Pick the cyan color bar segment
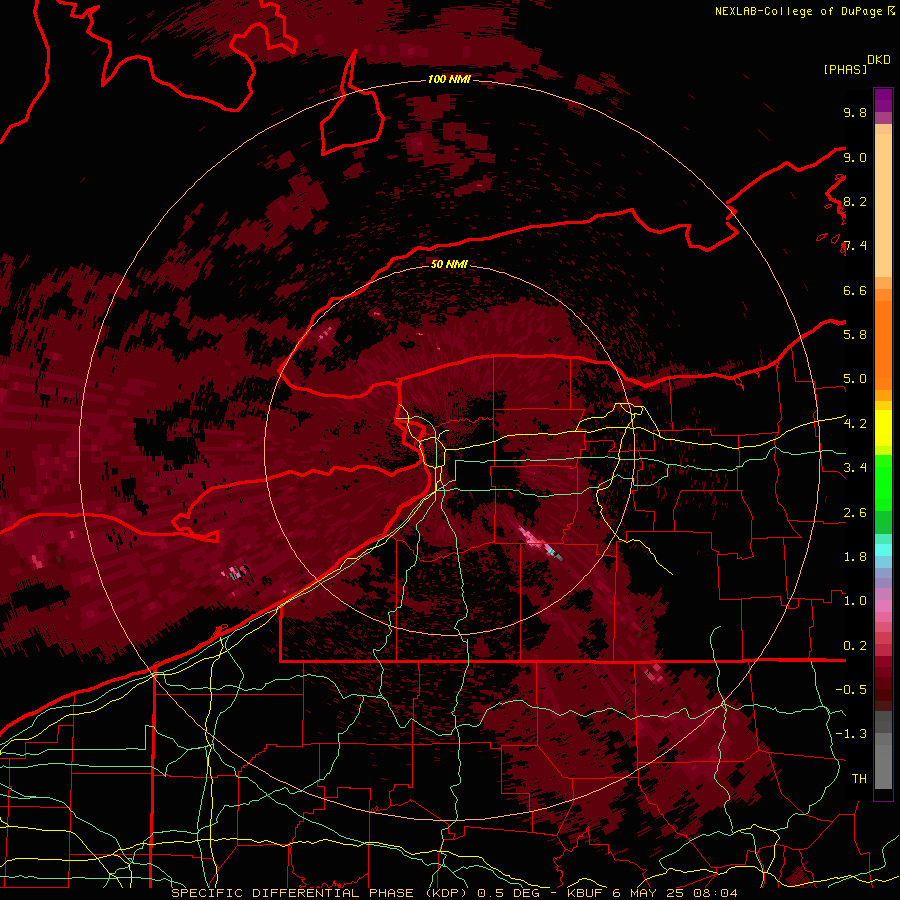The image size is (900, 900). pos(883,549)
